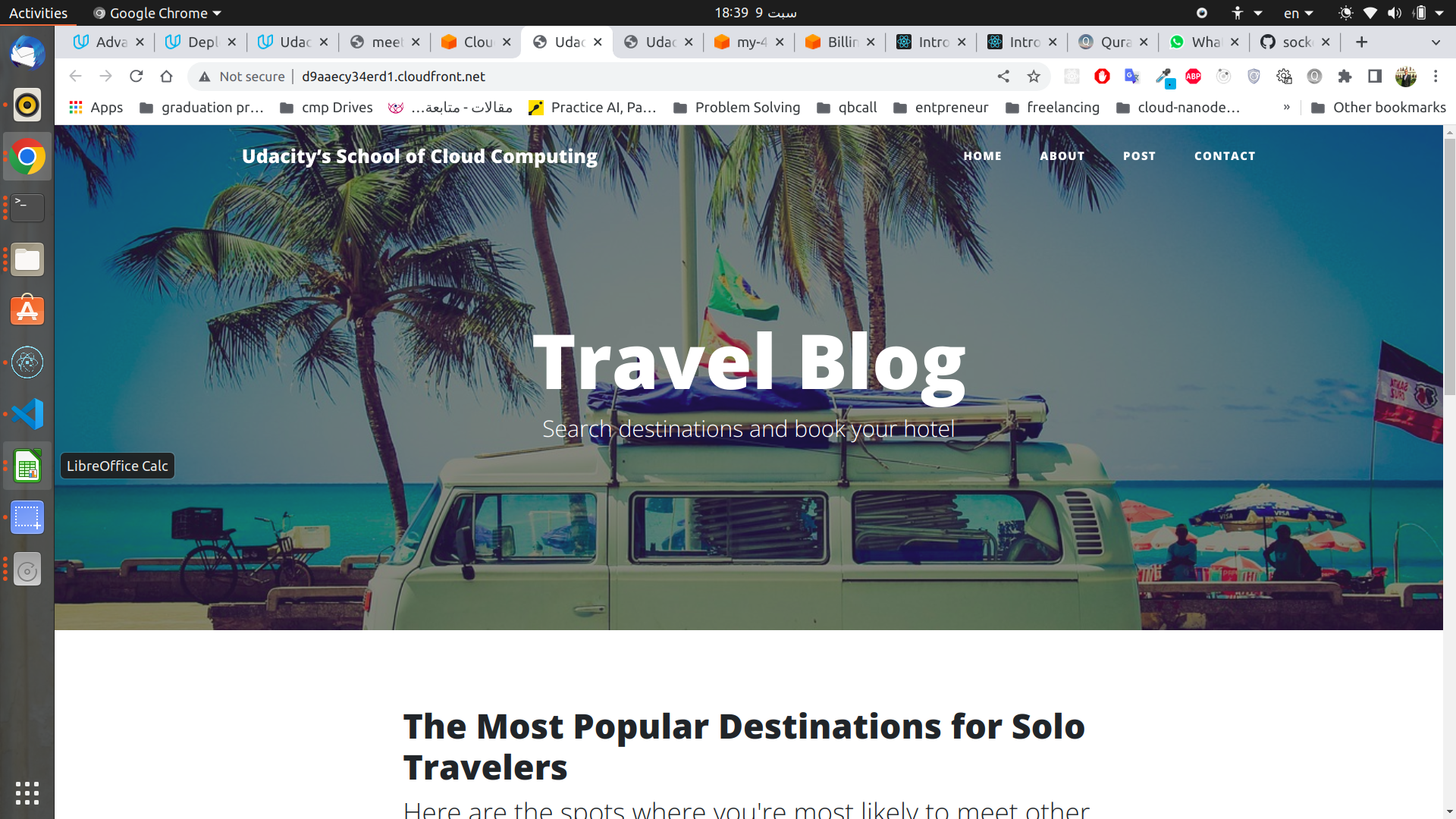The width and height of the screenshot is (1456, 819).
Task: Go to the browser home page icon
Action: coord(167,76)
